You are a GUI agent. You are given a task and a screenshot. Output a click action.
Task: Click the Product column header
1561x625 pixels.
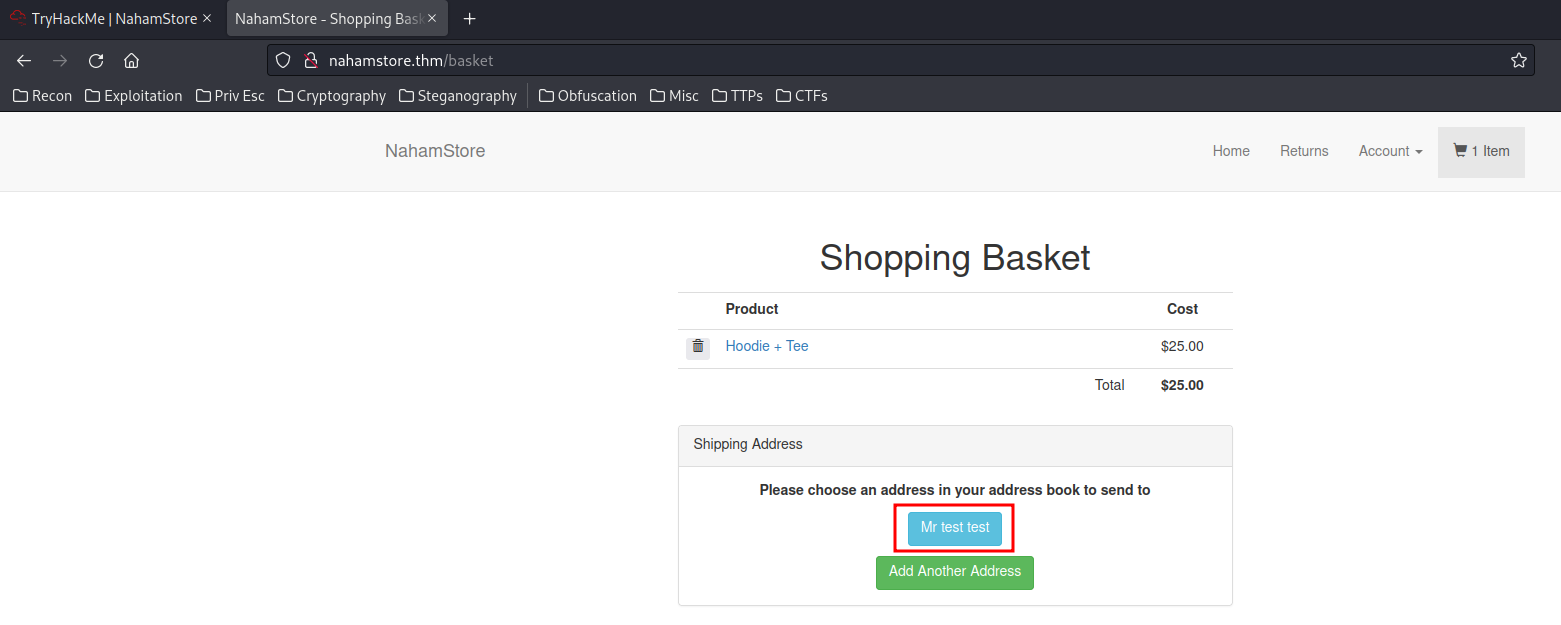tap(752, 309)
